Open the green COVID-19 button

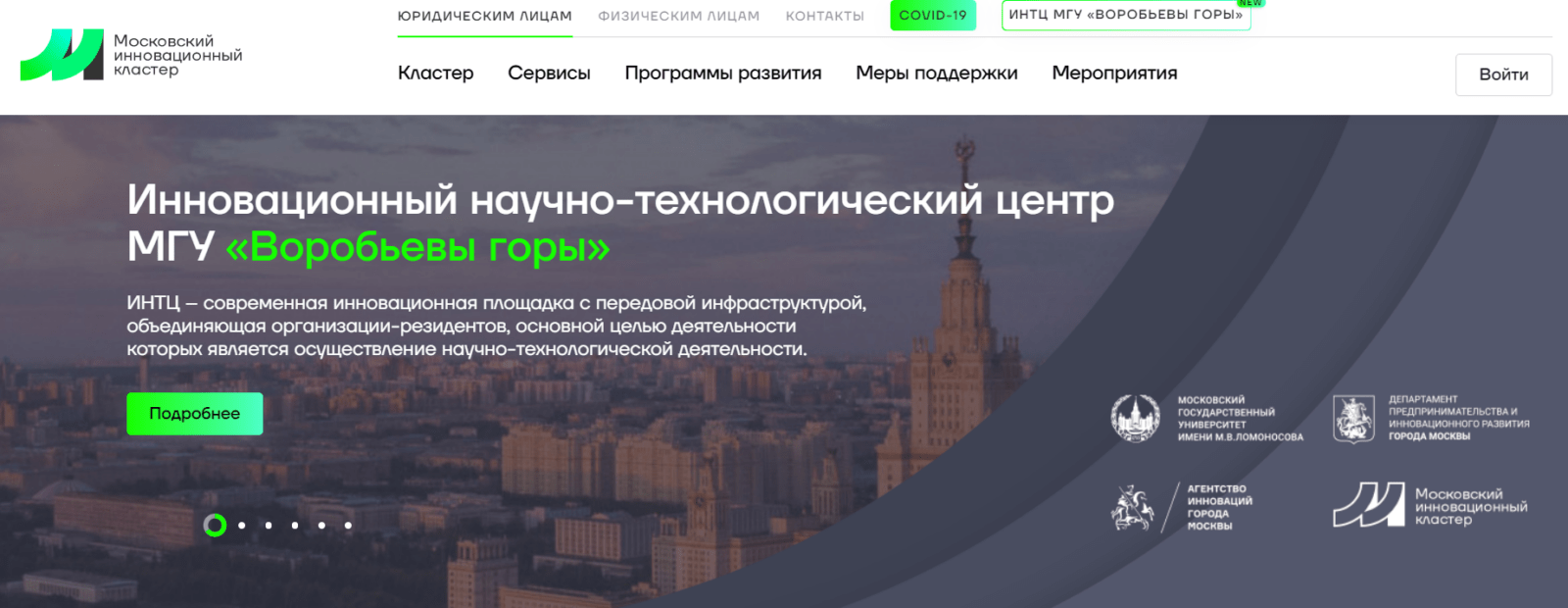click(x=933, y=15)
